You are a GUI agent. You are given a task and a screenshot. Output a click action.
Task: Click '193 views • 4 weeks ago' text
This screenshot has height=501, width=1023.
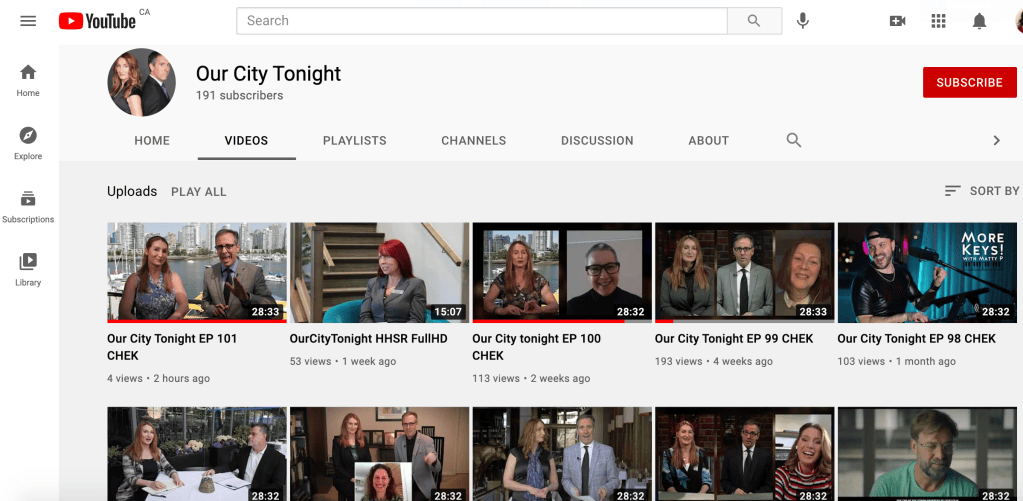pyautogui.click(x=714, y=361)
